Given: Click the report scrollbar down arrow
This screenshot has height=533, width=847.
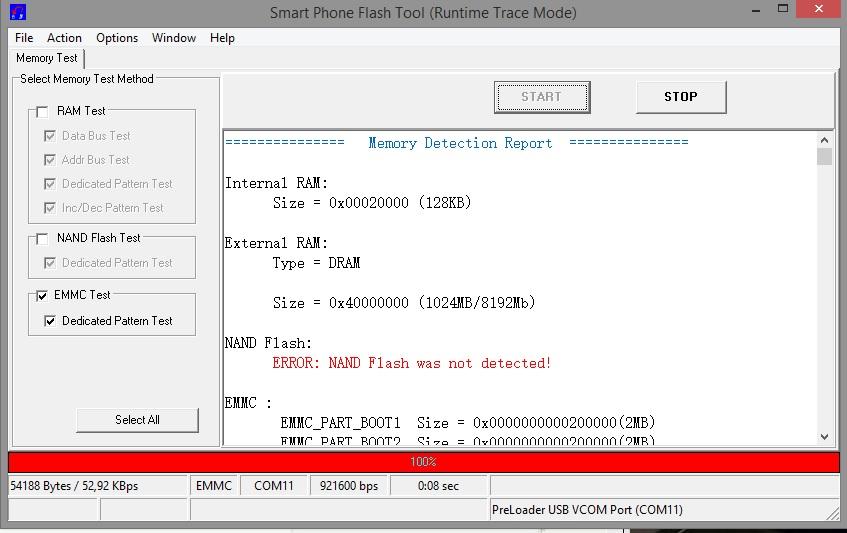Looking at the screenshot, I should [x=824, y=436].
